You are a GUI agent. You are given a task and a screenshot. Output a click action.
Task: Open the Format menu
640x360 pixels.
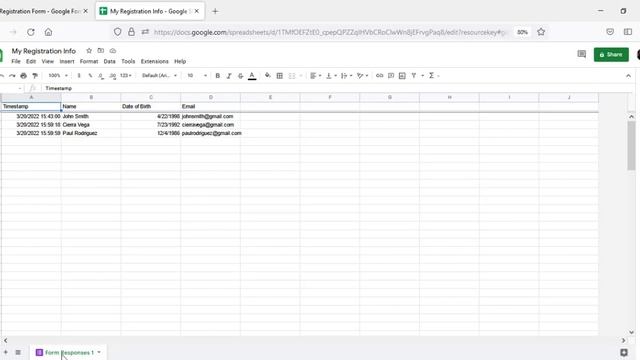pyautogui.click(x=89, y=61)
